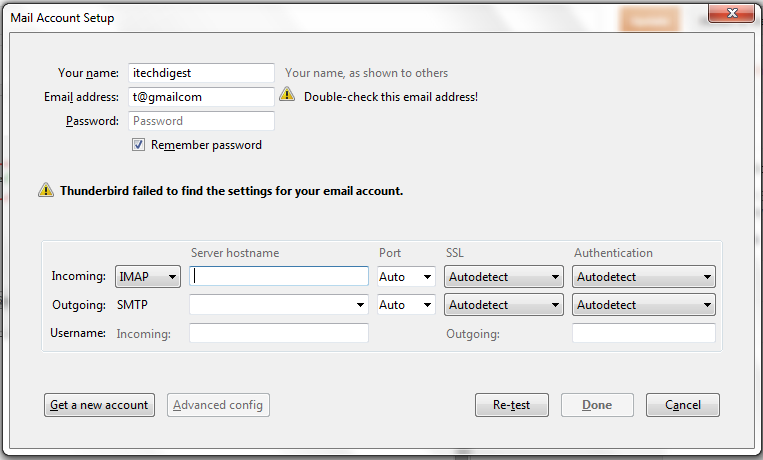Click the incoming username field

(x=279, y=333)
